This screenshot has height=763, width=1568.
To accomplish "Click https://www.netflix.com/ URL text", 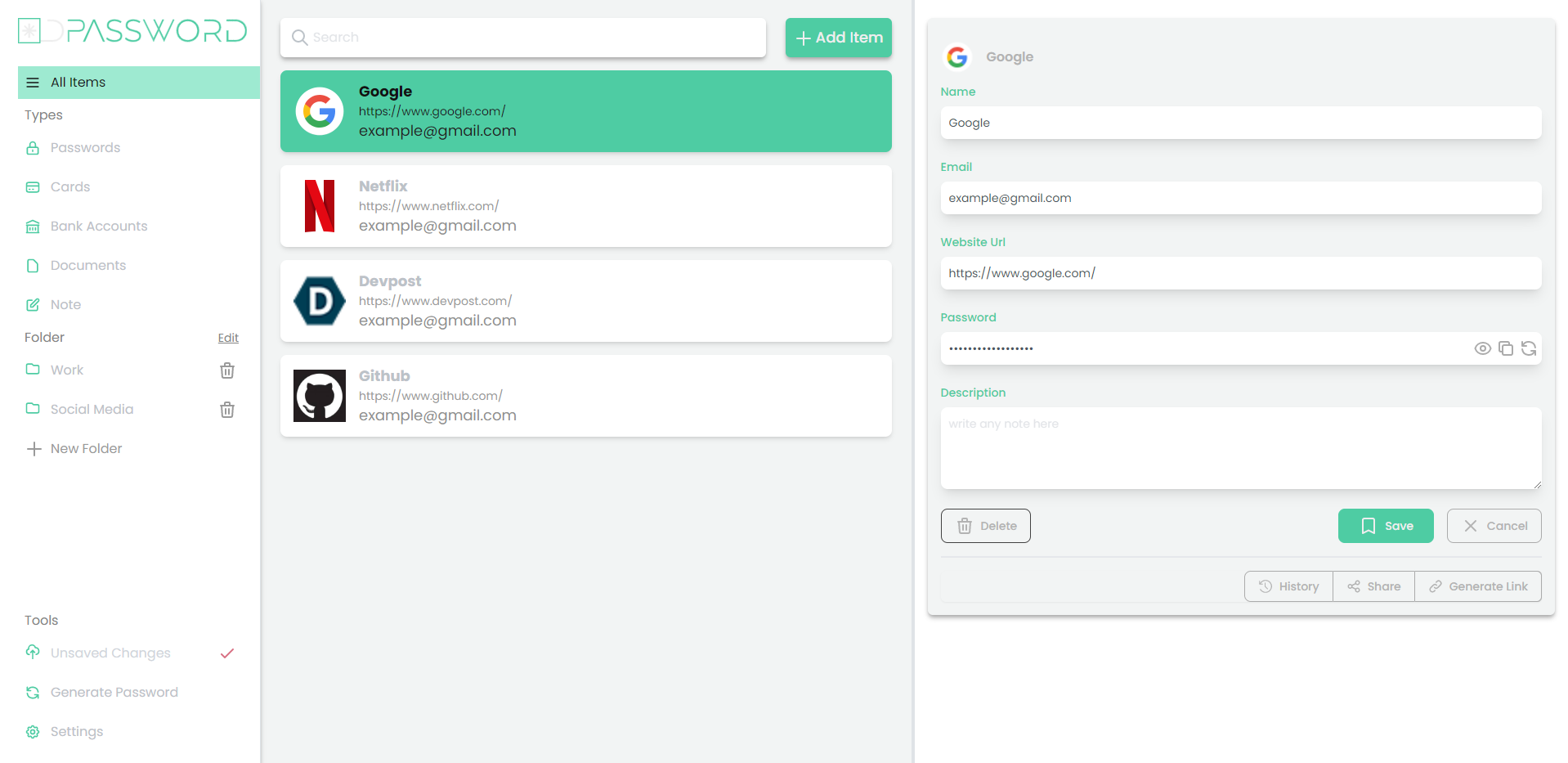I will point(428,206).
